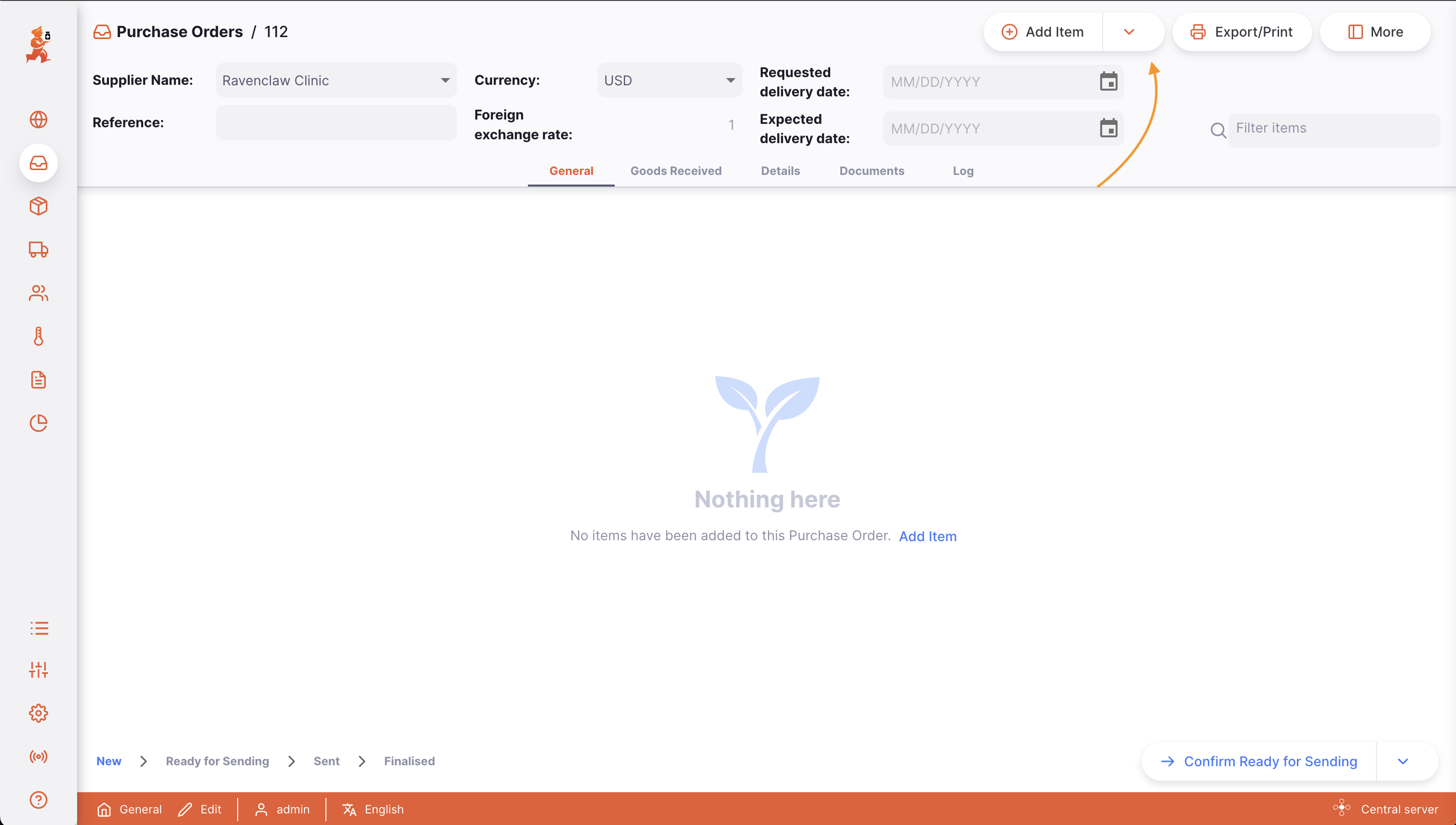
Task: Switch to the Goods Received tab
Action: [x=676, y=171]
